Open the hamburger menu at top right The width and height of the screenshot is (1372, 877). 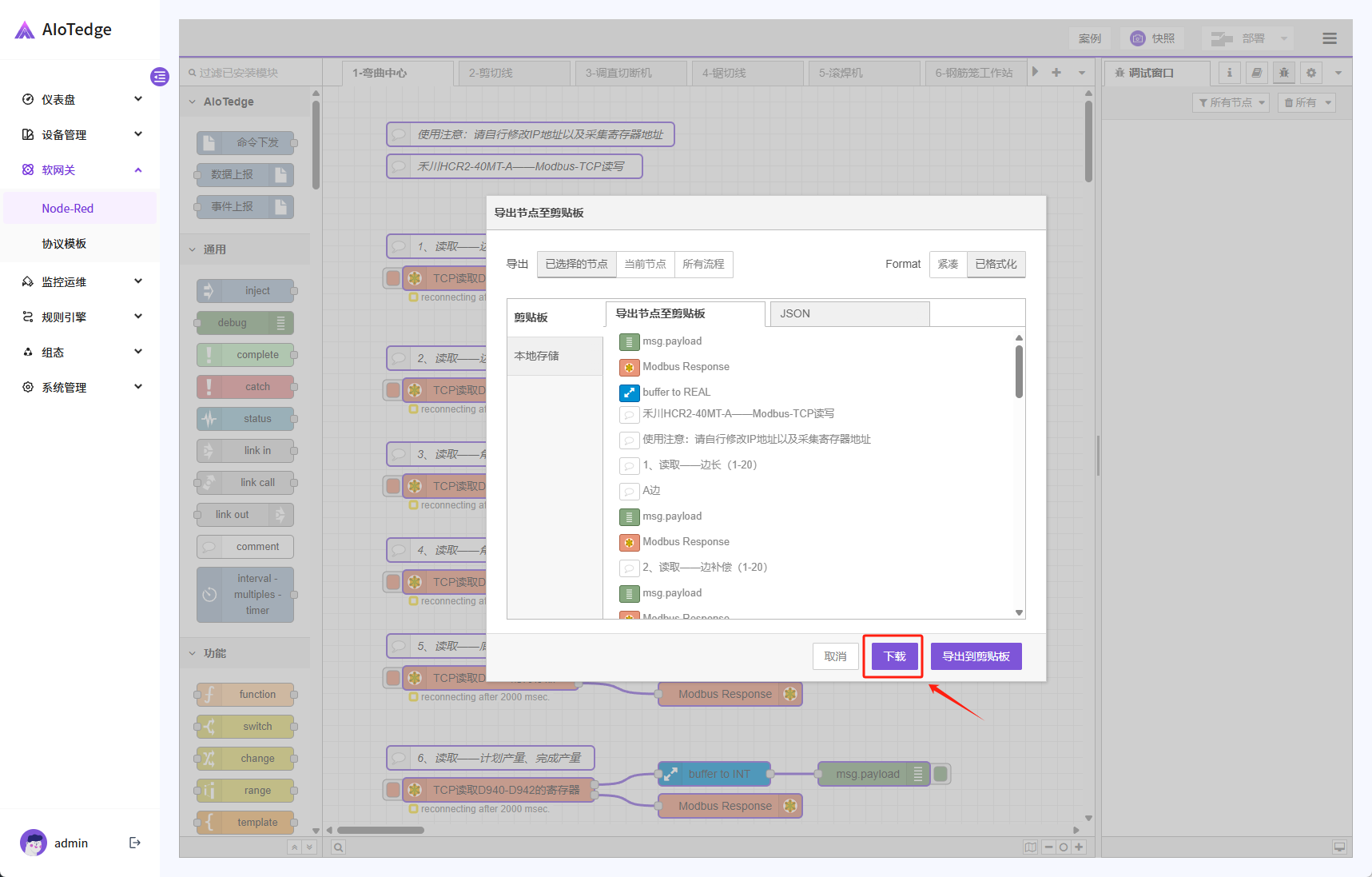coord(1329,38)
